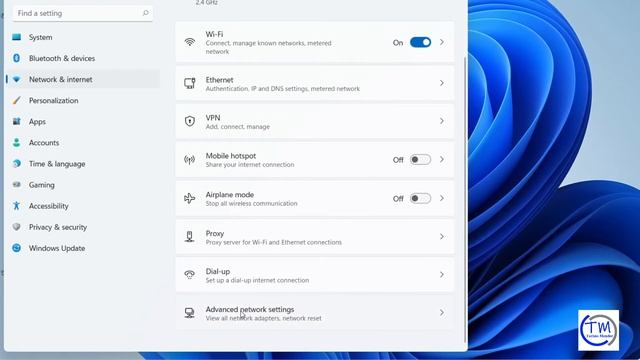Enable the Mobile hotspot toggle
Viewport: 640px width, 360px height.
click(x=420, y=160)
